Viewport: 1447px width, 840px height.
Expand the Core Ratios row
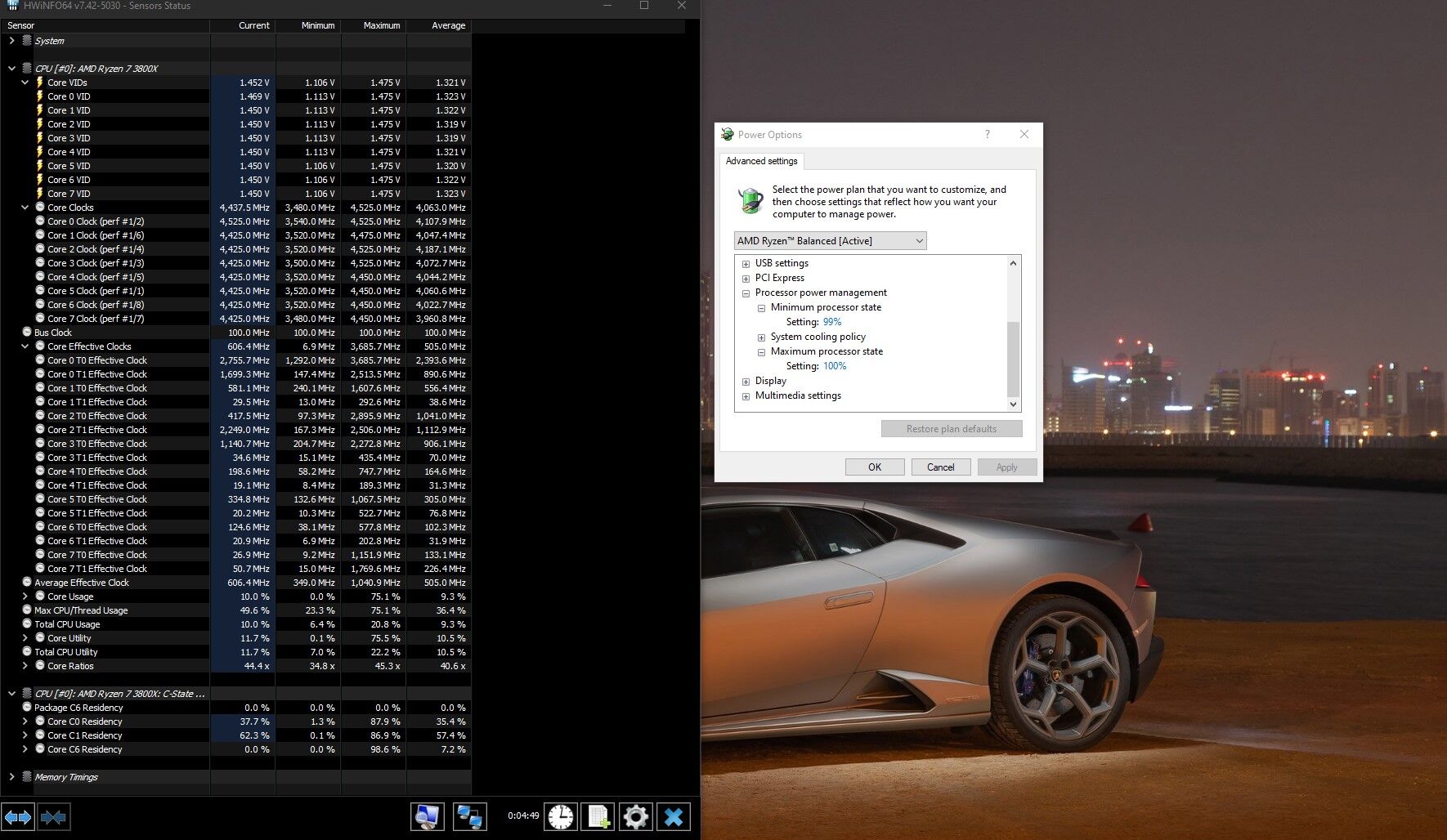pos(25,666)
